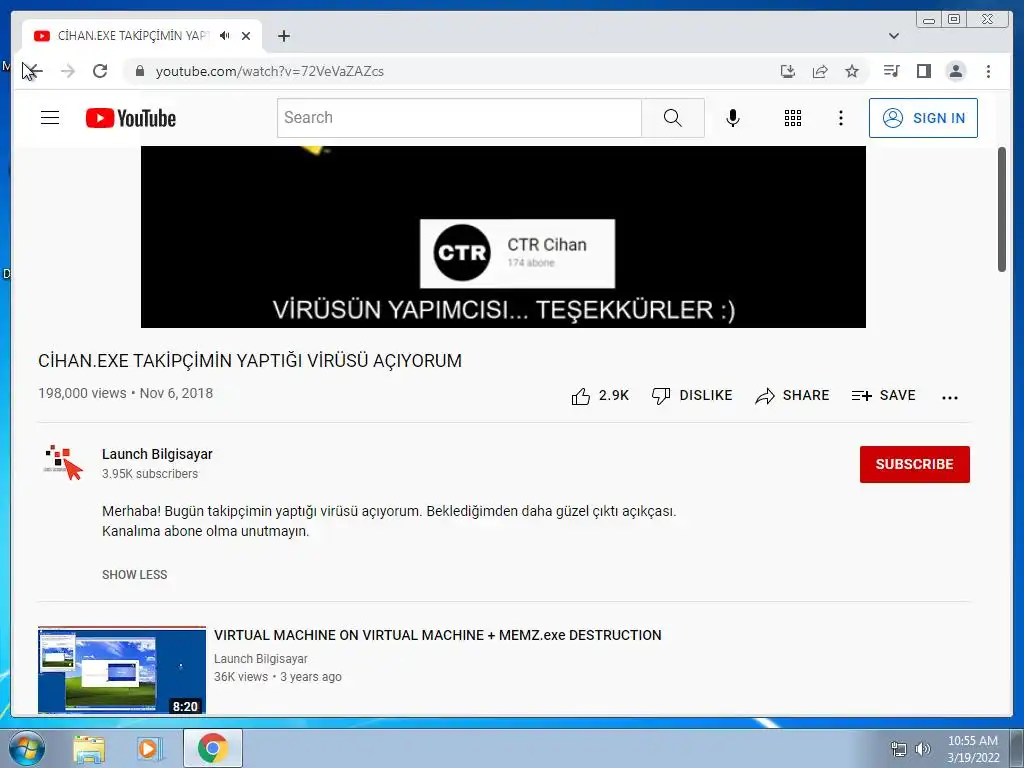
Task: Click the YouTube search field
Action: click(460, 118)
